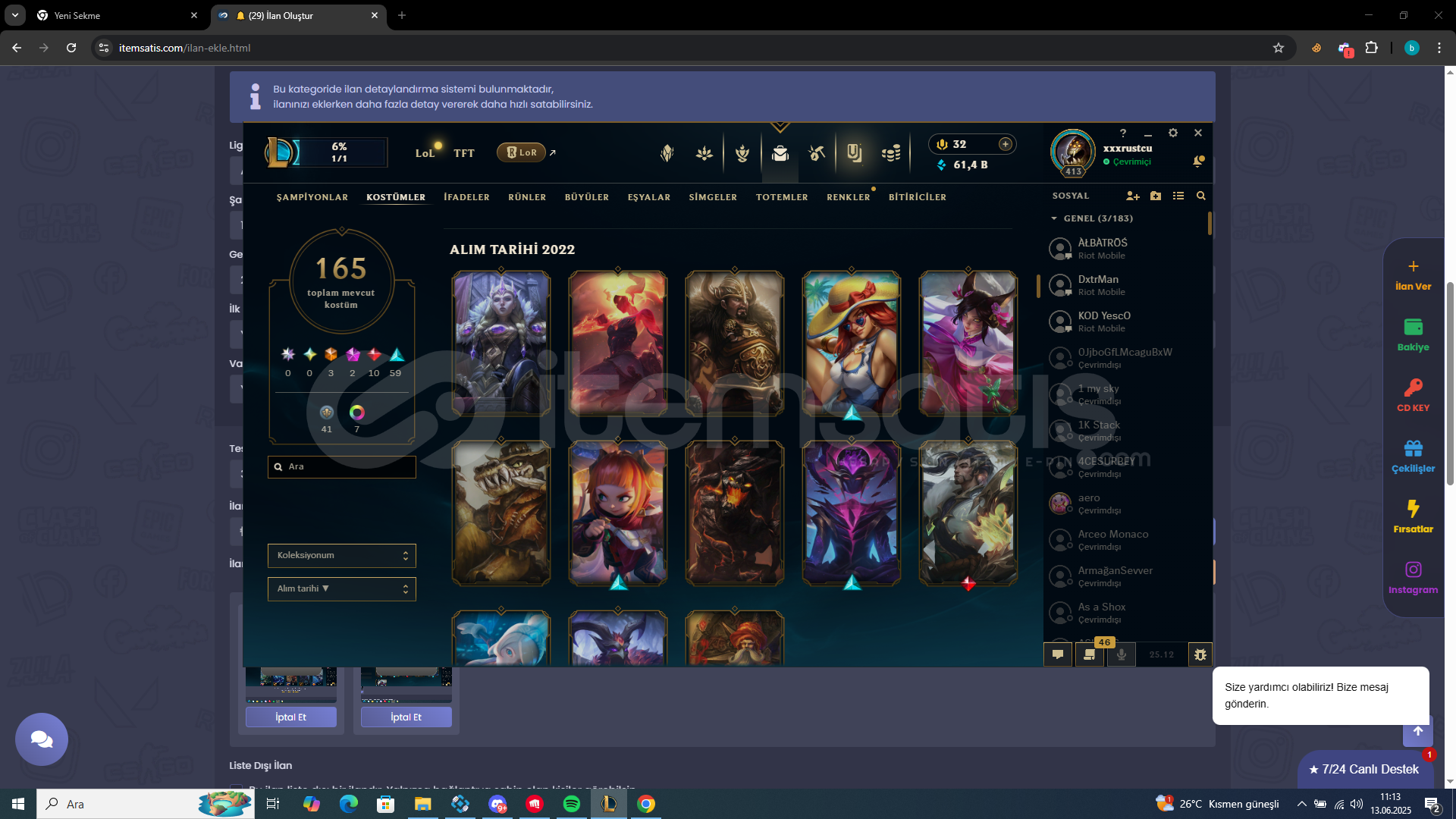Open Chrome tab search chevron
The height and width of the screenshot is (819, 1456).
pyautogui.click(x=15, y=15)
